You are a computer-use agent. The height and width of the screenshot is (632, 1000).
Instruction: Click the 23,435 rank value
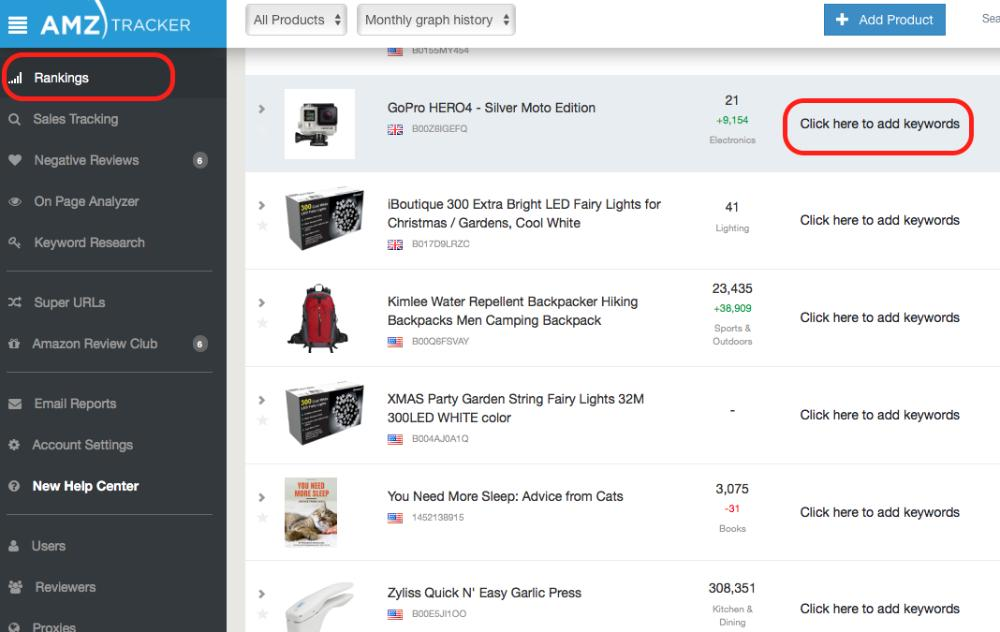pos(732,289)
